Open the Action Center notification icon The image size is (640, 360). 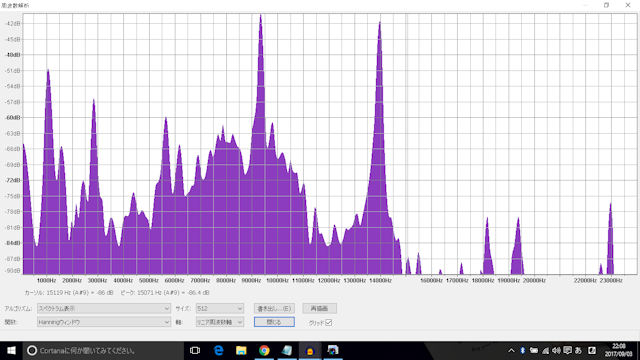(x=567, y=351)
